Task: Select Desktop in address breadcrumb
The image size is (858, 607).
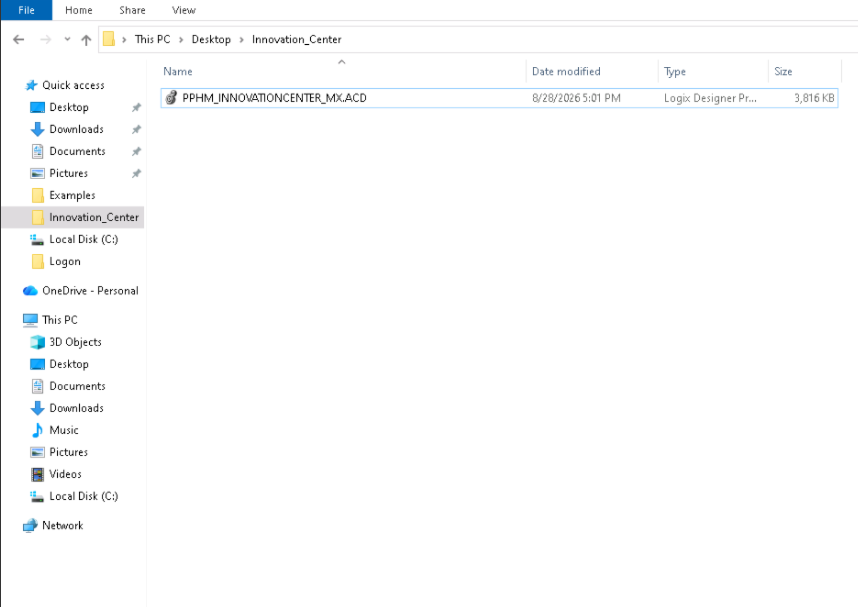Action: tap(211, 39)
